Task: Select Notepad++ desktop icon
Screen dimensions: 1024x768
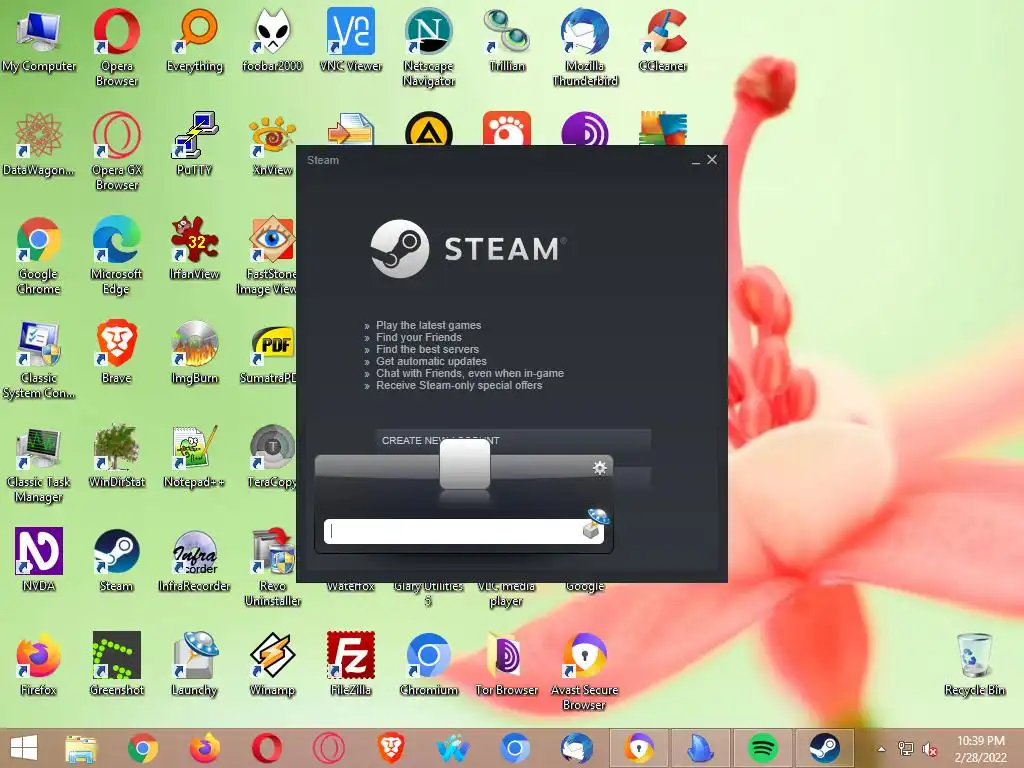Action: (195, 456)
